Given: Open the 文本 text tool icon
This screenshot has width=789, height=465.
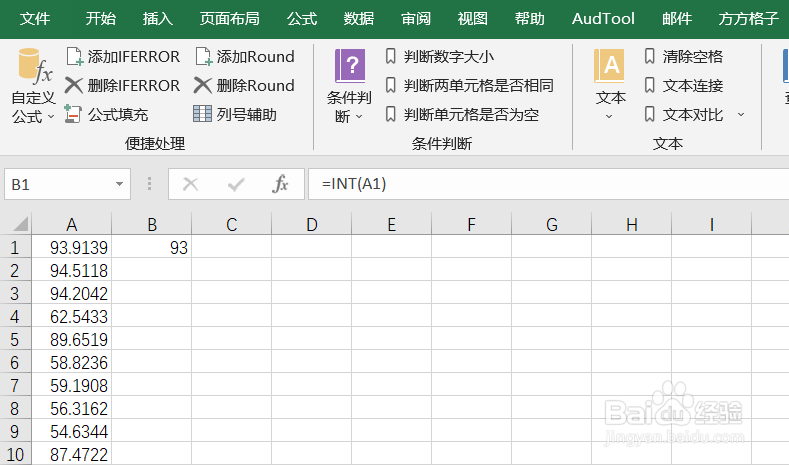Looking at the screenshot, I should tap(609, 66).
